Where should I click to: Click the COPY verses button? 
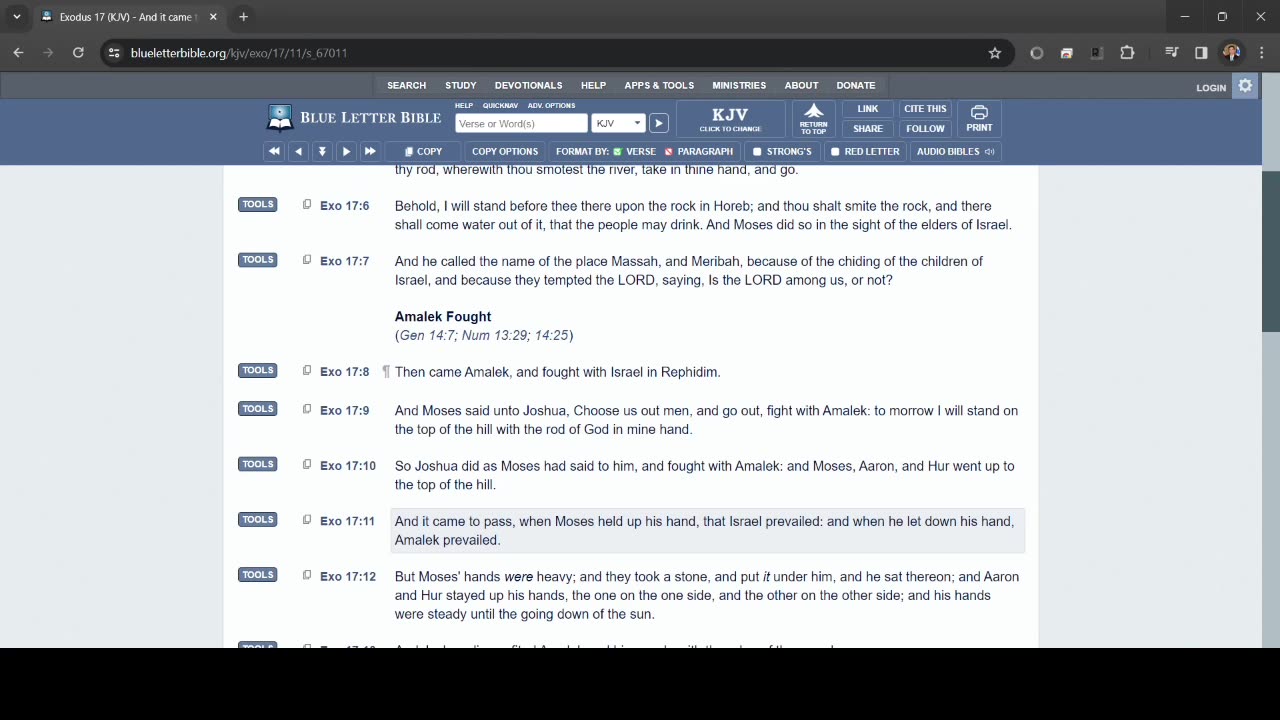pyautogui.click(x=423, y=151)
